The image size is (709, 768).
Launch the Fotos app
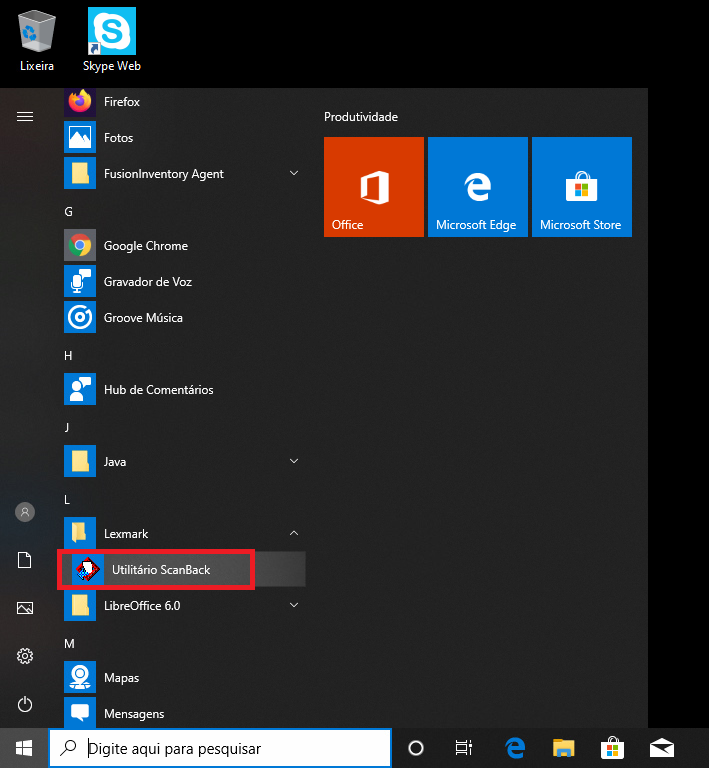point(184,138)
